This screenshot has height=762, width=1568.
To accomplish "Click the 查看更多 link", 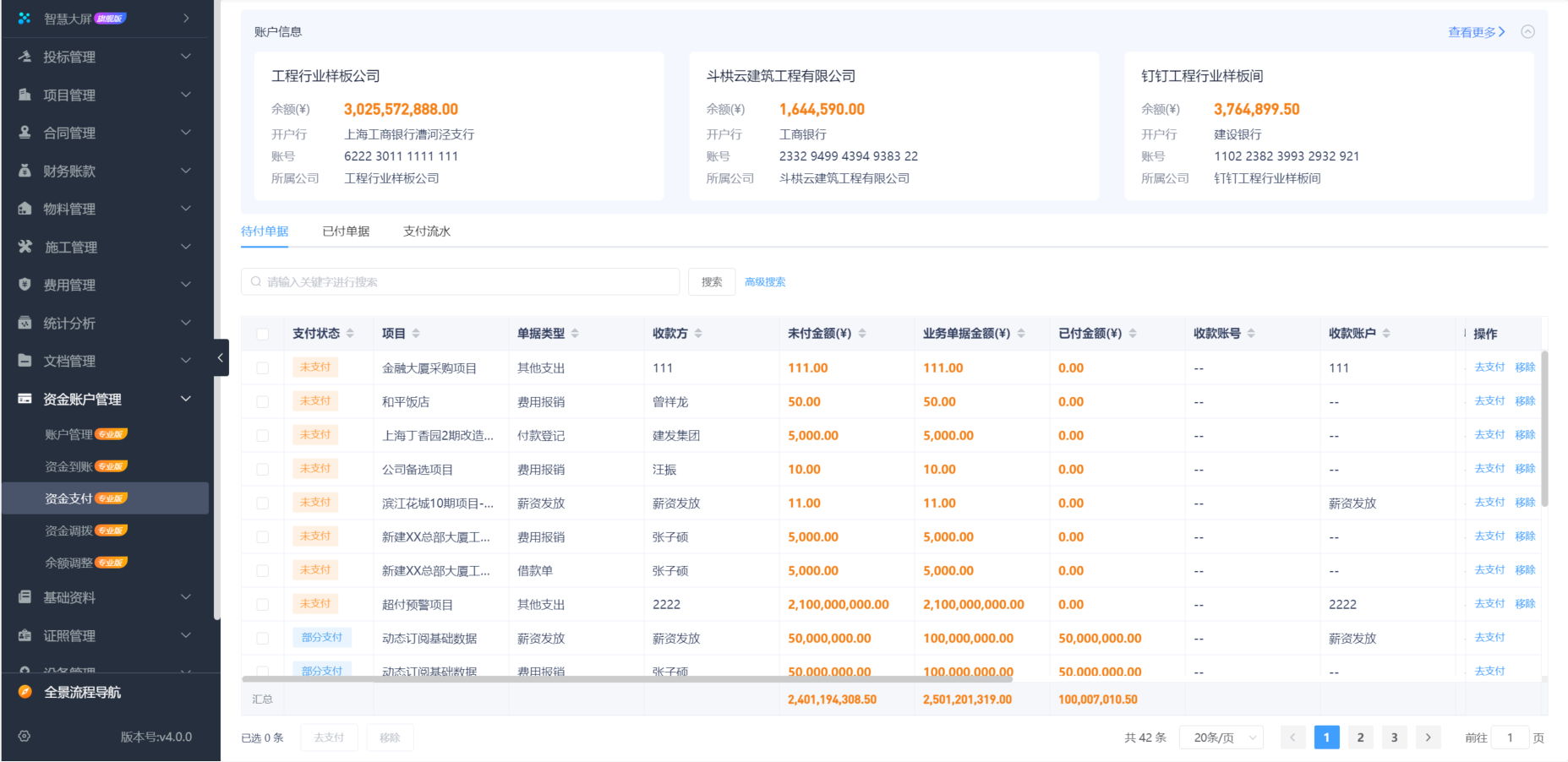I will [1472, 30].
